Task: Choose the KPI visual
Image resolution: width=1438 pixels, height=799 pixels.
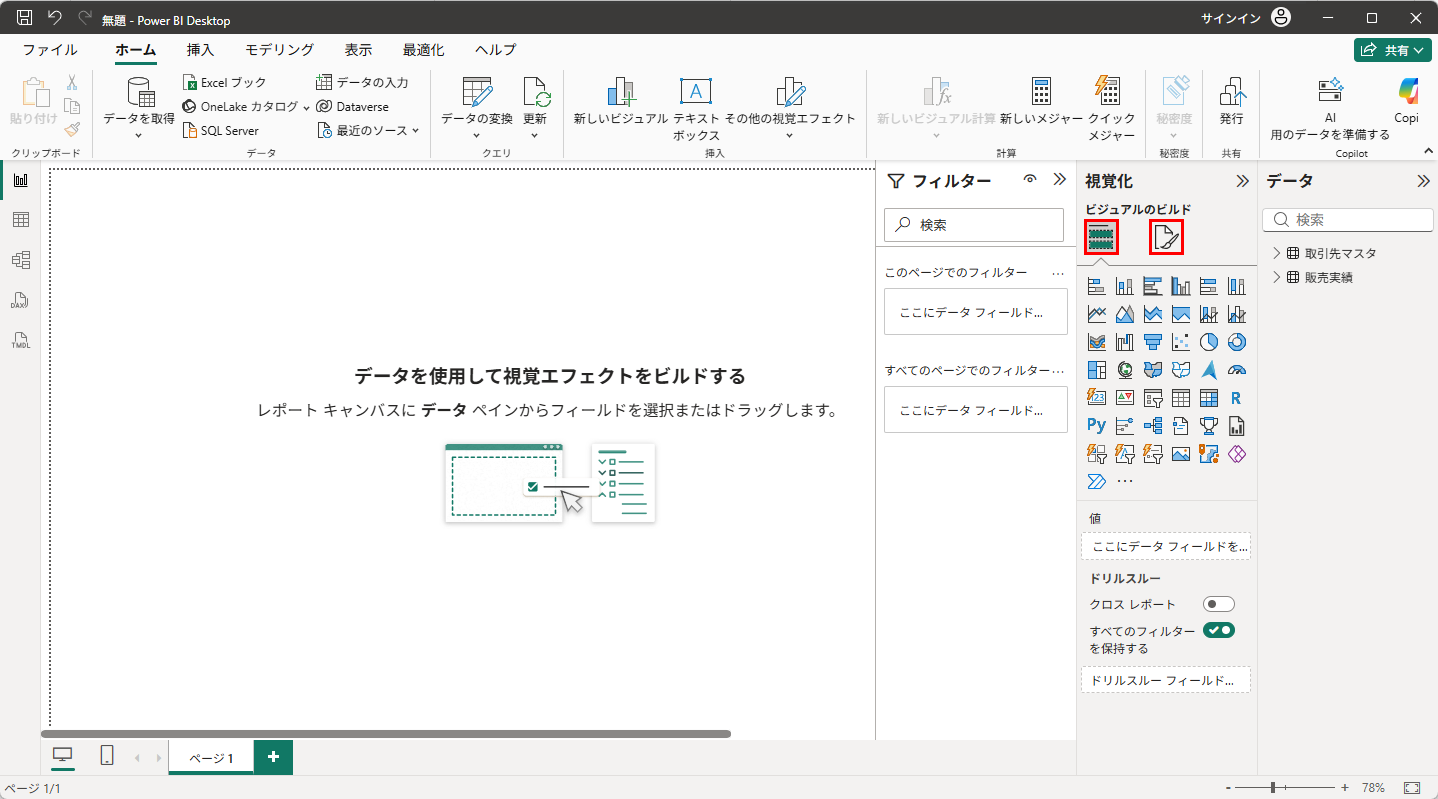Action: click(1125, 398)
